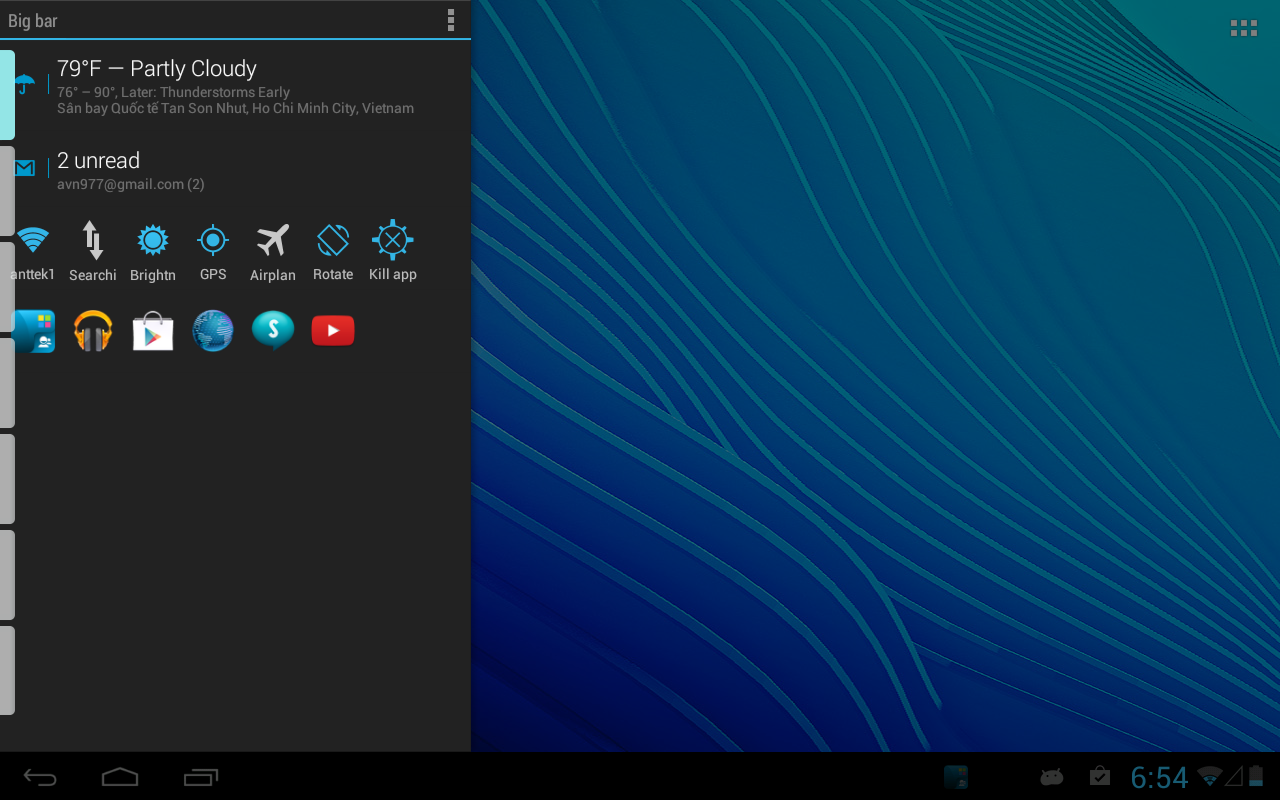Image resolution: width=1280 pixels, height=800 pixels.
Task: Launch the teal S chat bubble app
Action: pyautogui.click(x=273, y=331)
